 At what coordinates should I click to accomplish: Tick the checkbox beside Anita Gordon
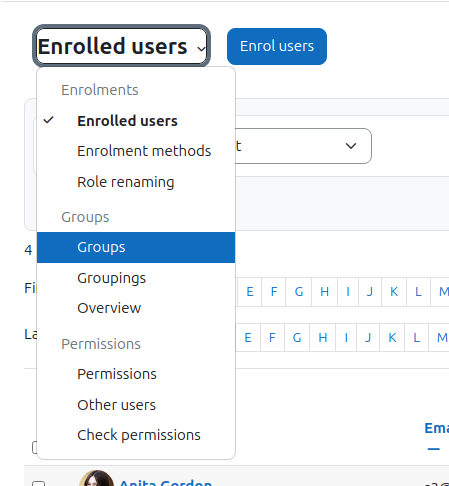[38, 483]
